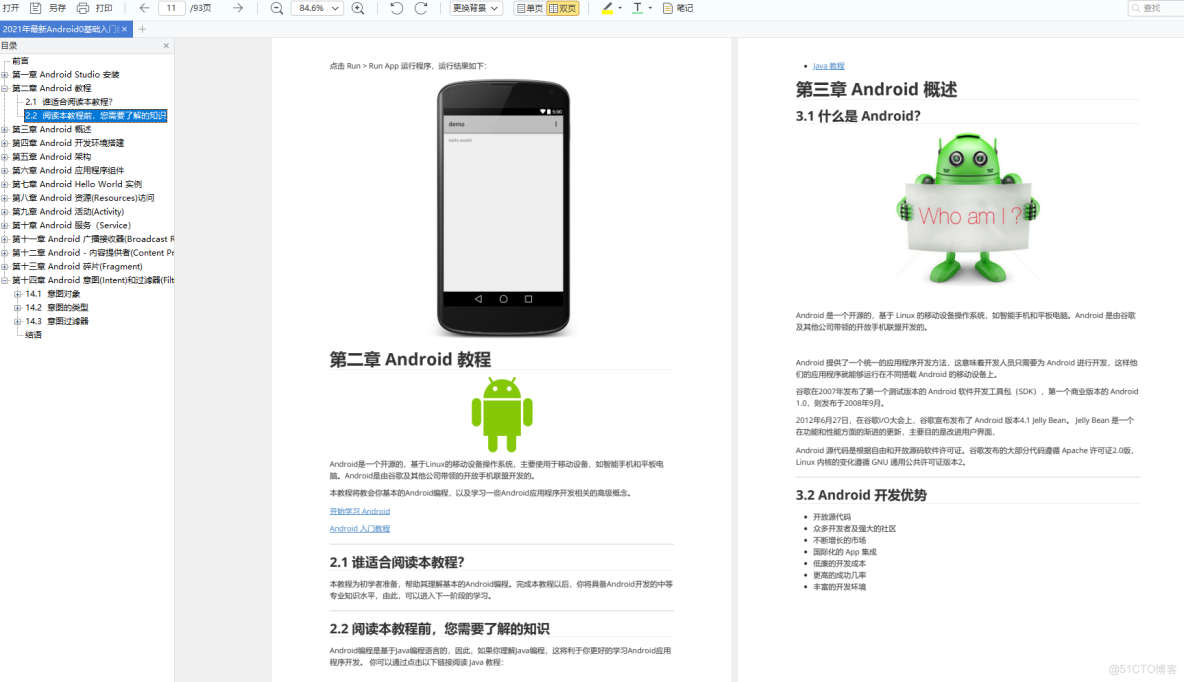
Task: Click the zoom out magnifier icon
Action: coord(277,8)
